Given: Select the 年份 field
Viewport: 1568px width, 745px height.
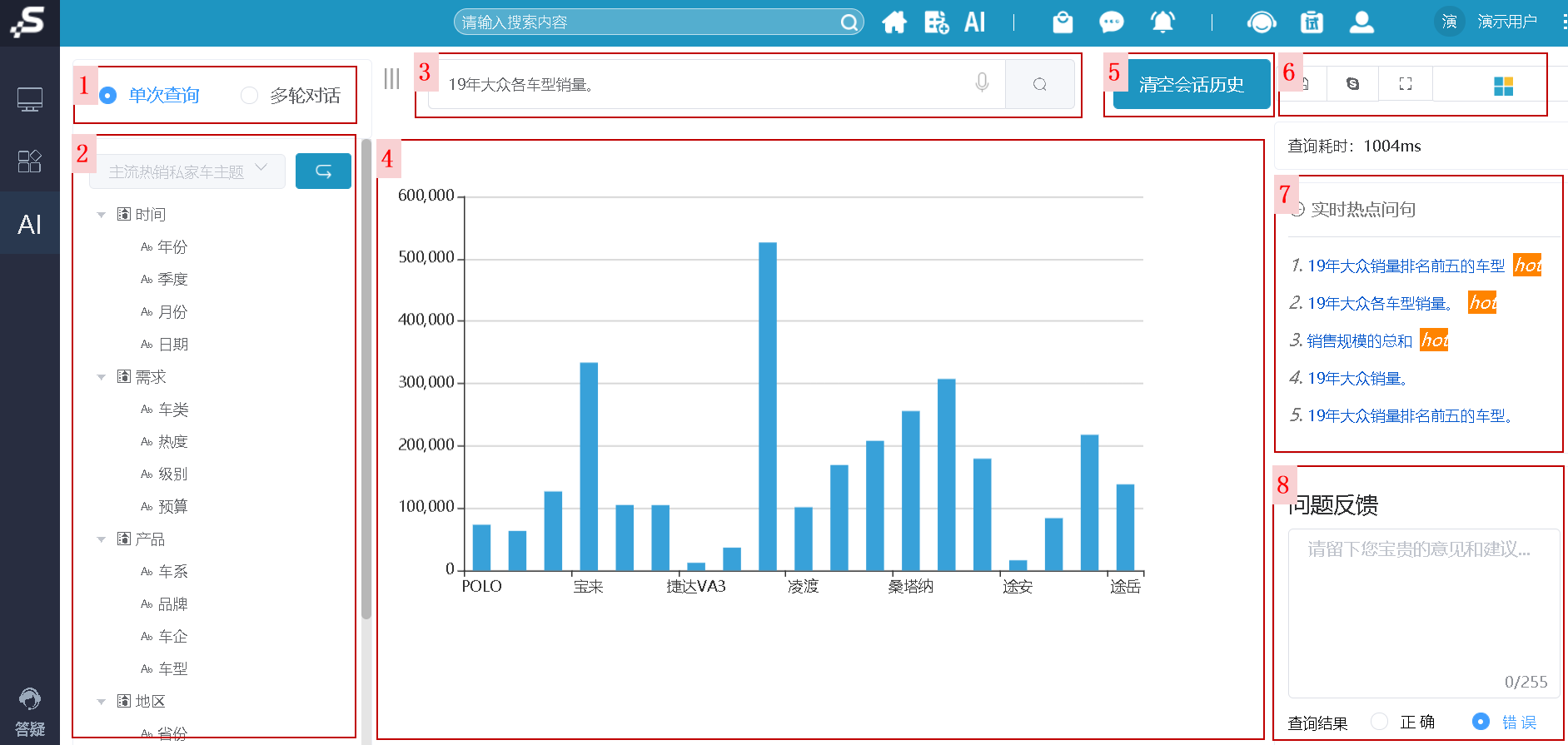Looking at the screenshot, I should pos(172,247).
